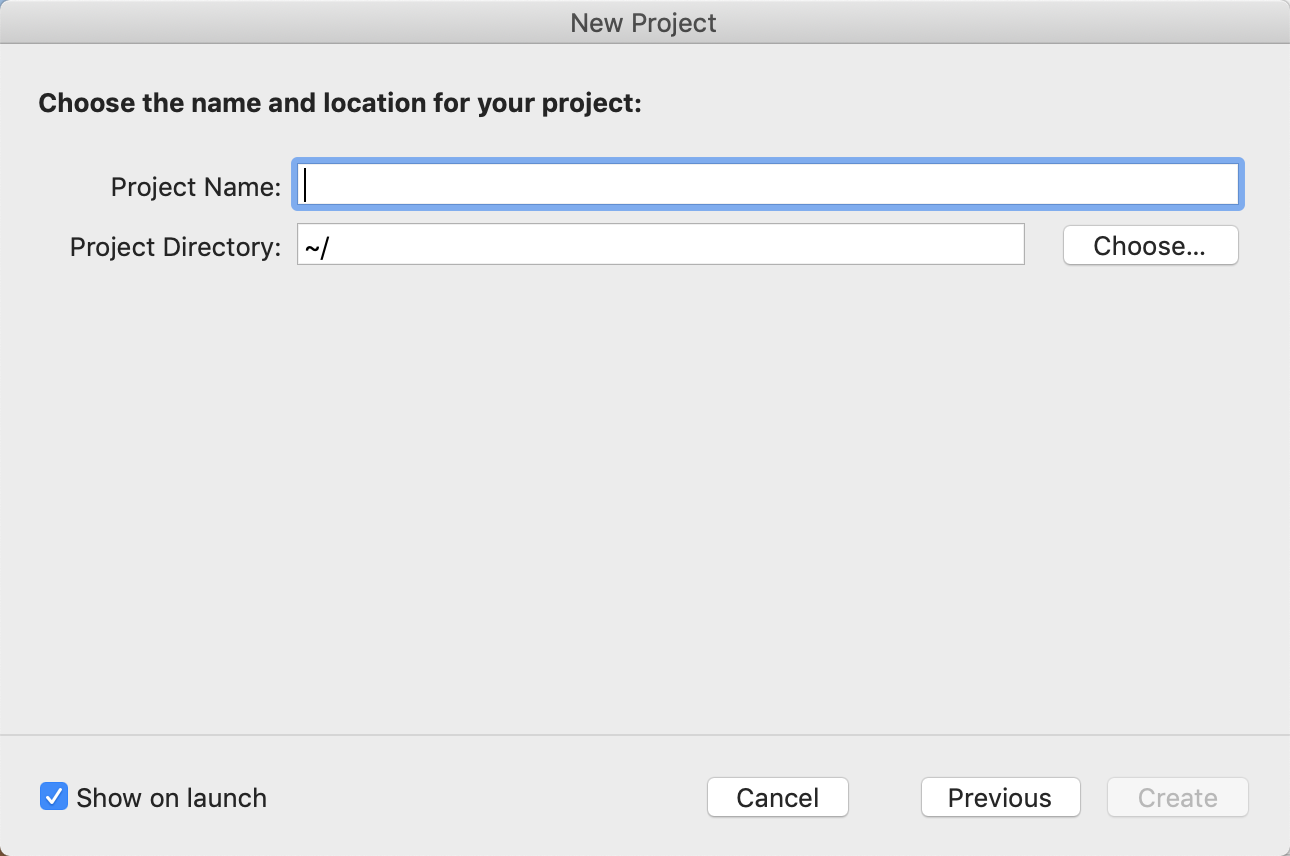Click the separator line above the buttons
The height and width of the screenshot is (856, 1290).
pyautogui.click(x=645, y=736)
